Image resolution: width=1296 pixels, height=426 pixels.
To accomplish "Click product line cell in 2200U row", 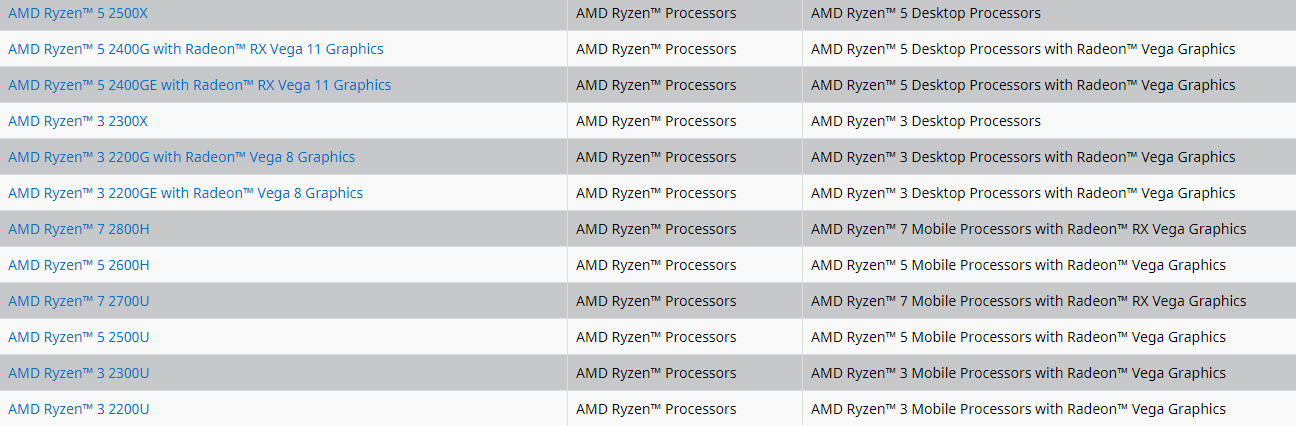I will coord(1018,409).
